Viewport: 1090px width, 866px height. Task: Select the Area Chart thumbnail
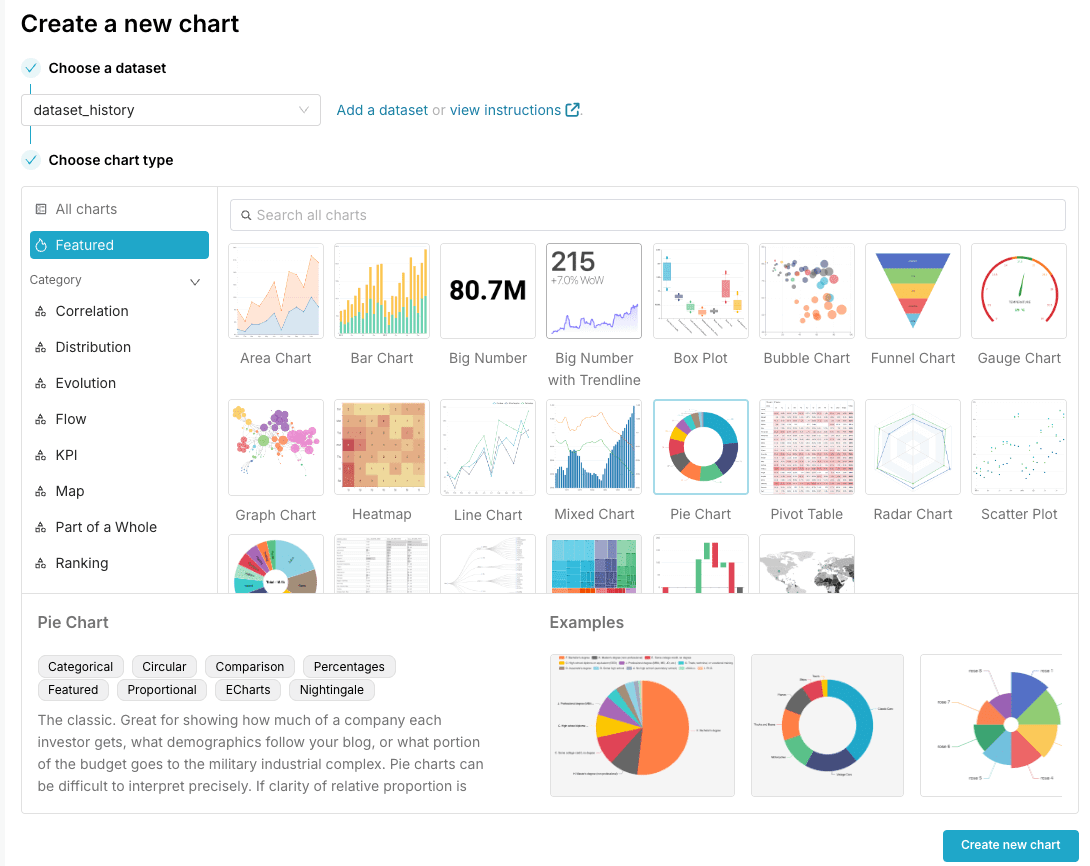[x=276, y=291]
